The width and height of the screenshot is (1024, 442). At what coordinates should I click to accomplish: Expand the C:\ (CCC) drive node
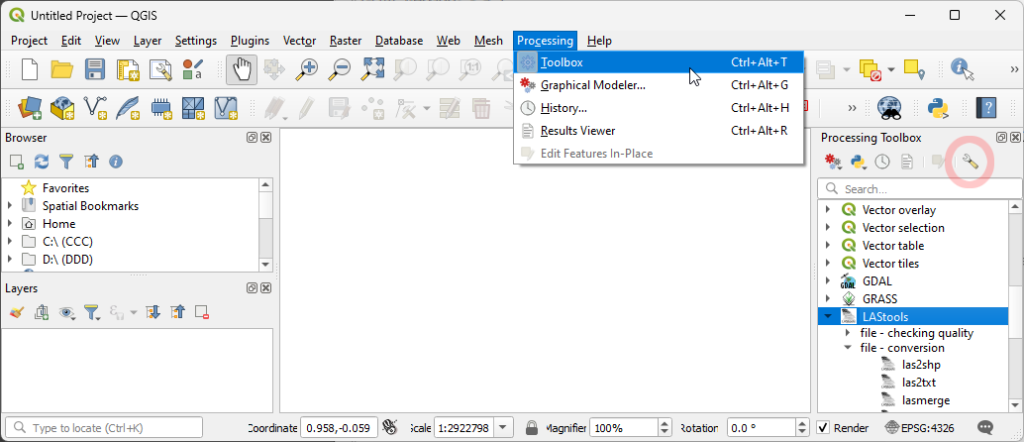tap(10, 241)
